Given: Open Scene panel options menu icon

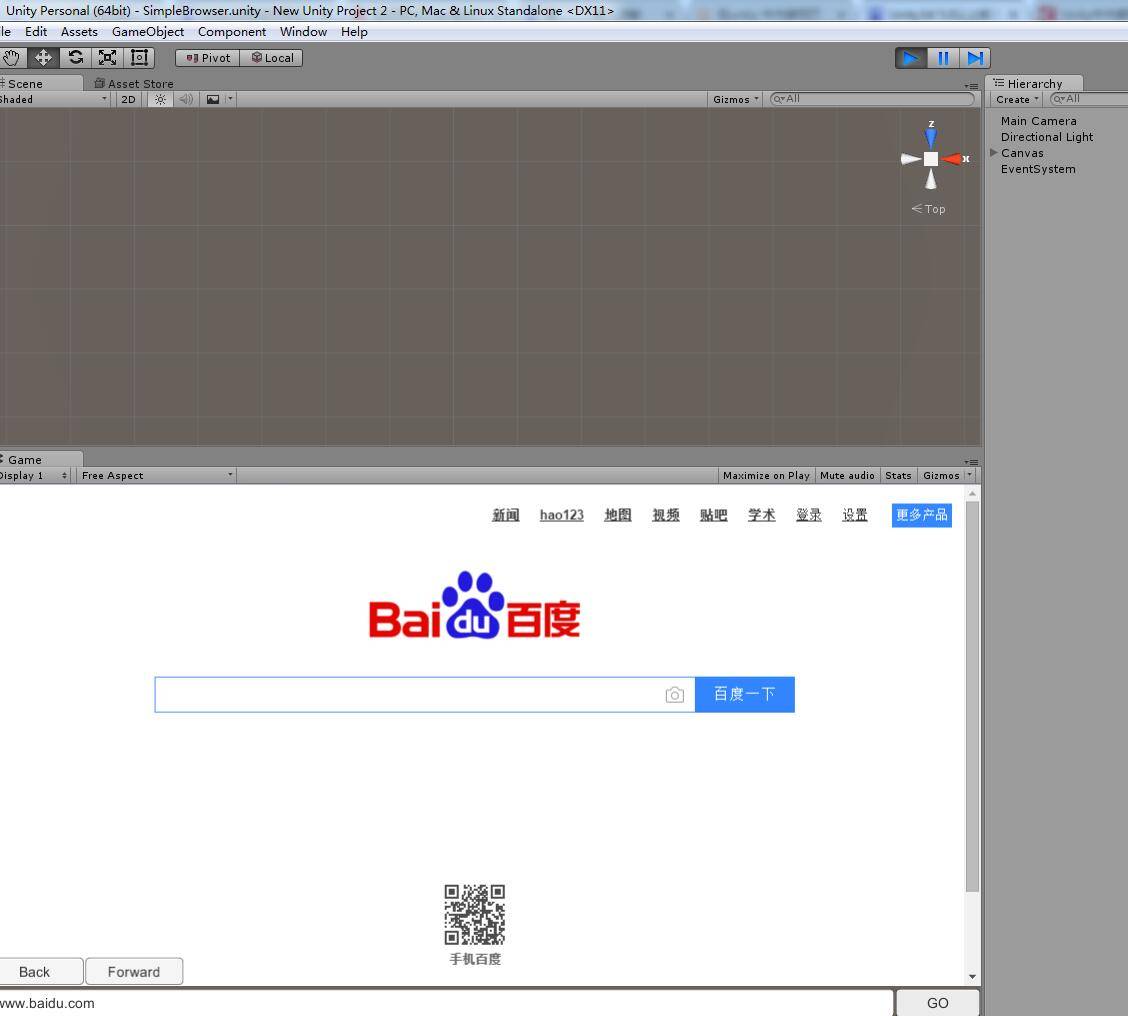Looking at the screenshot, I should click(971, 86).
